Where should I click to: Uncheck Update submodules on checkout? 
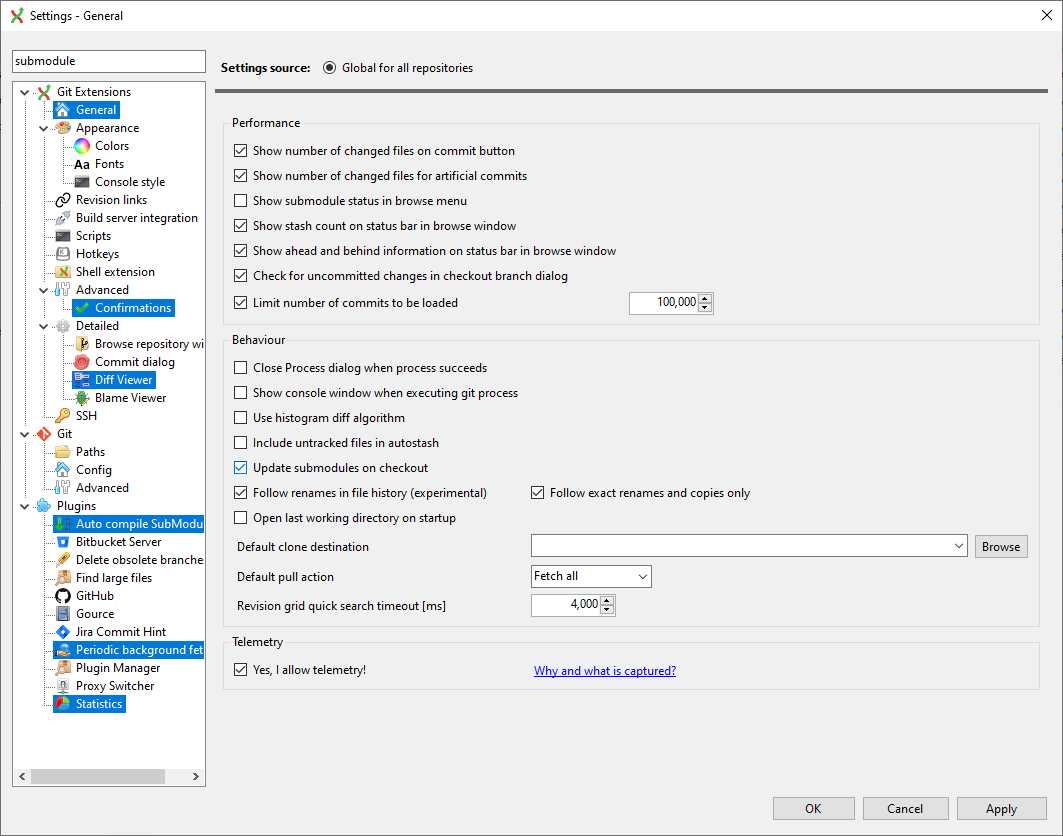[240, 467]
